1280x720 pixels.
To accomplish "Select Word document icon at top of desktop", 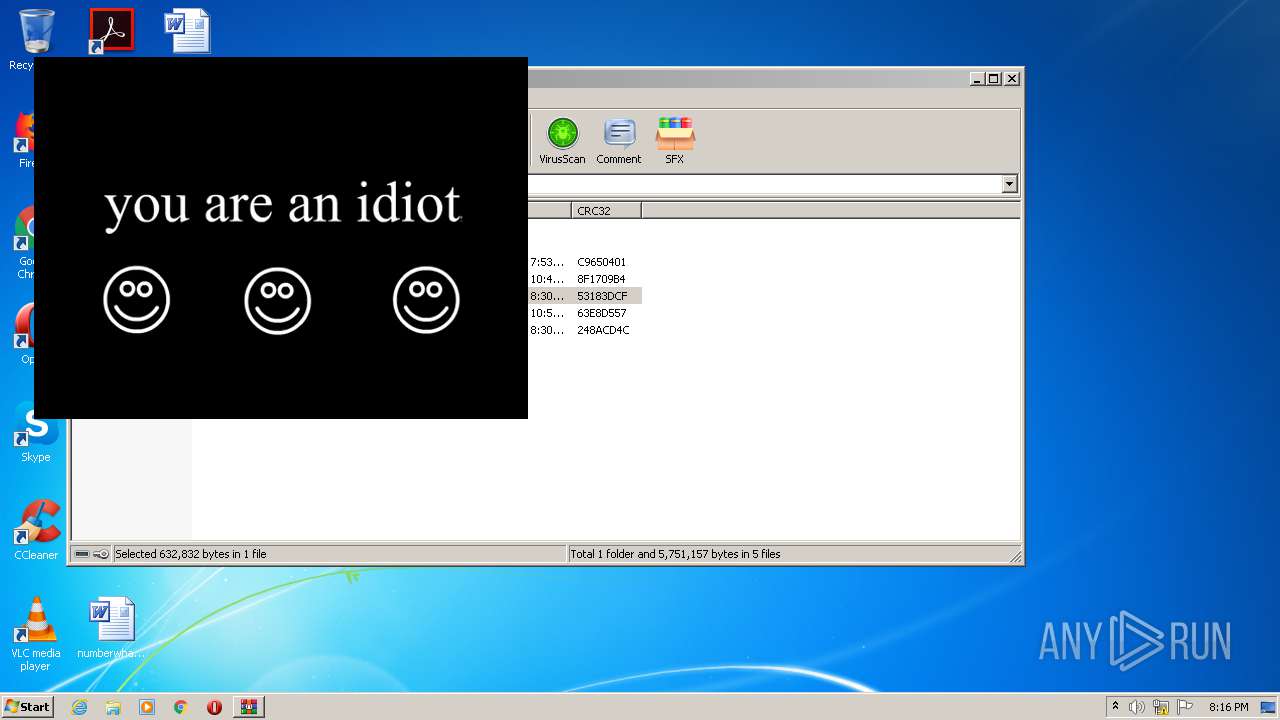I will (x=188, y=30).
